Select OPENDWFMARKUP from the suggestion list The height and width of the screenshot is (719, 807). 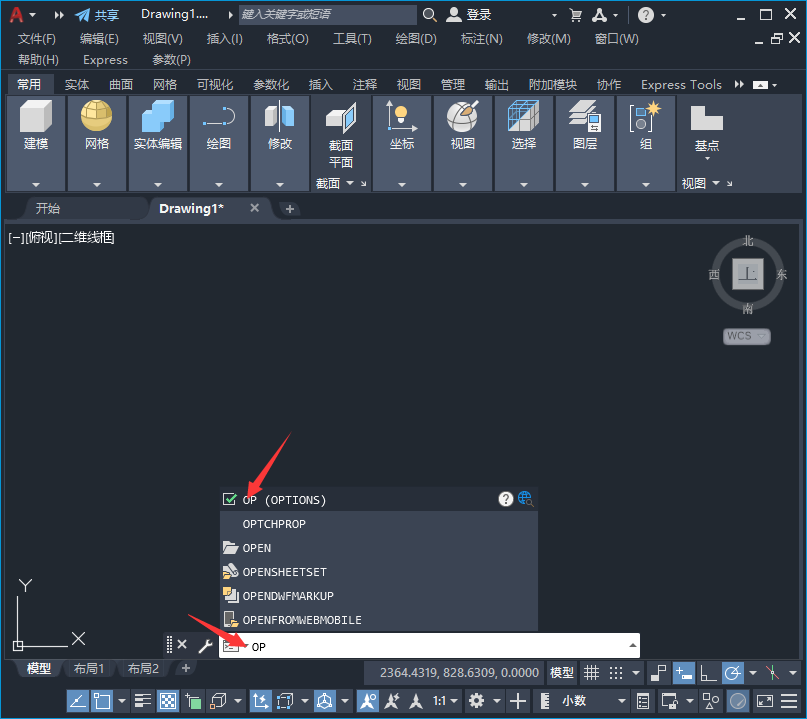[378, 595]
